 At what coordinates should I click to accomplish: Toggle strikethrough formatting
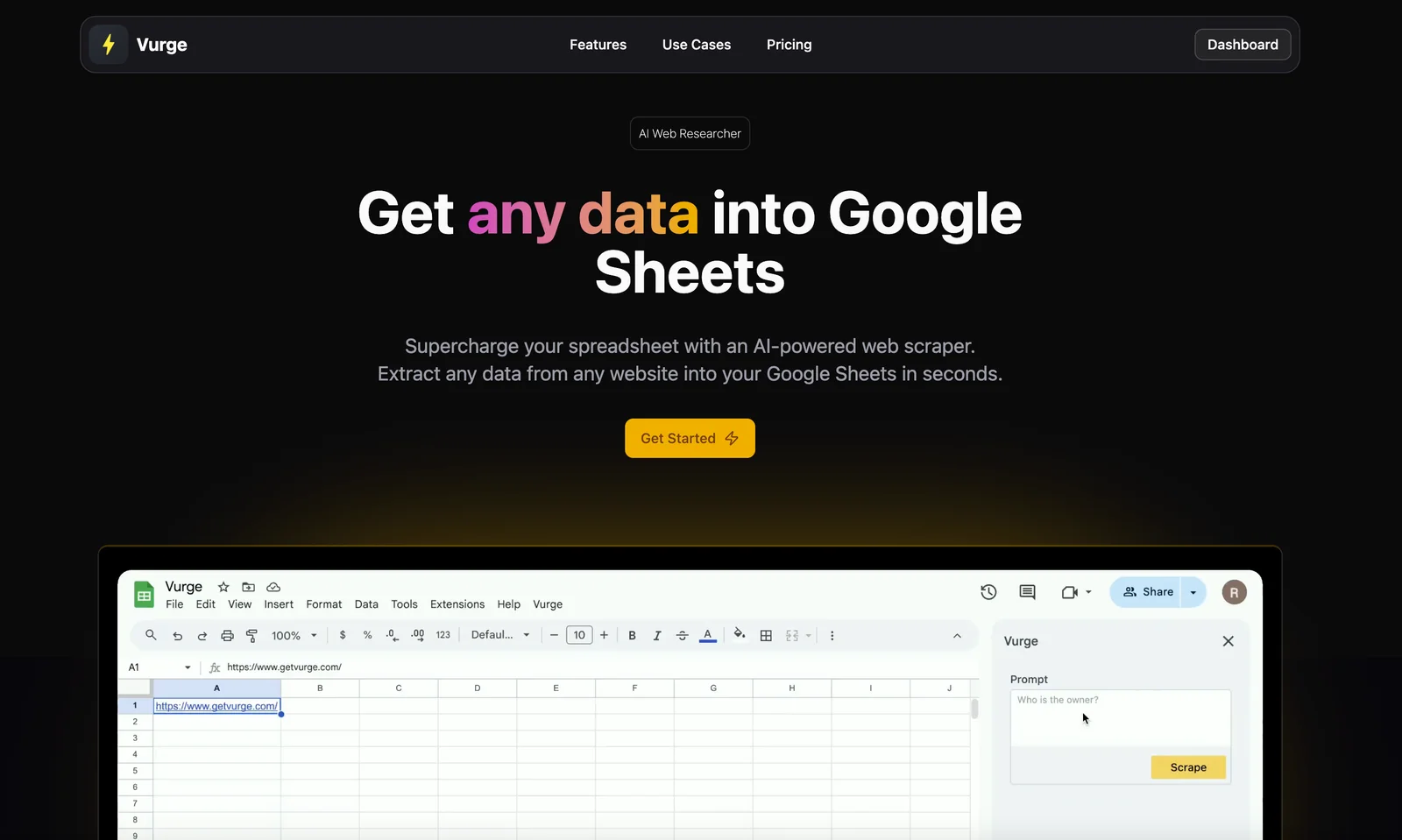pos(682,636)
